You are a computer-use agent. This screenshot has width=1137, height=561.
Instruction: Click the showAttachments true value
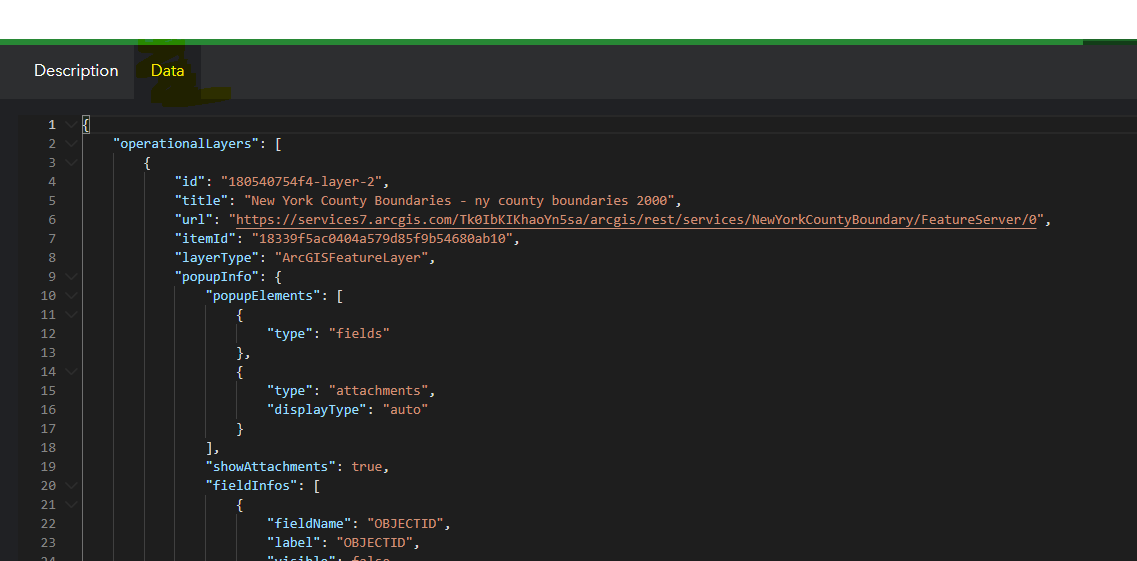tap(368, 467)
